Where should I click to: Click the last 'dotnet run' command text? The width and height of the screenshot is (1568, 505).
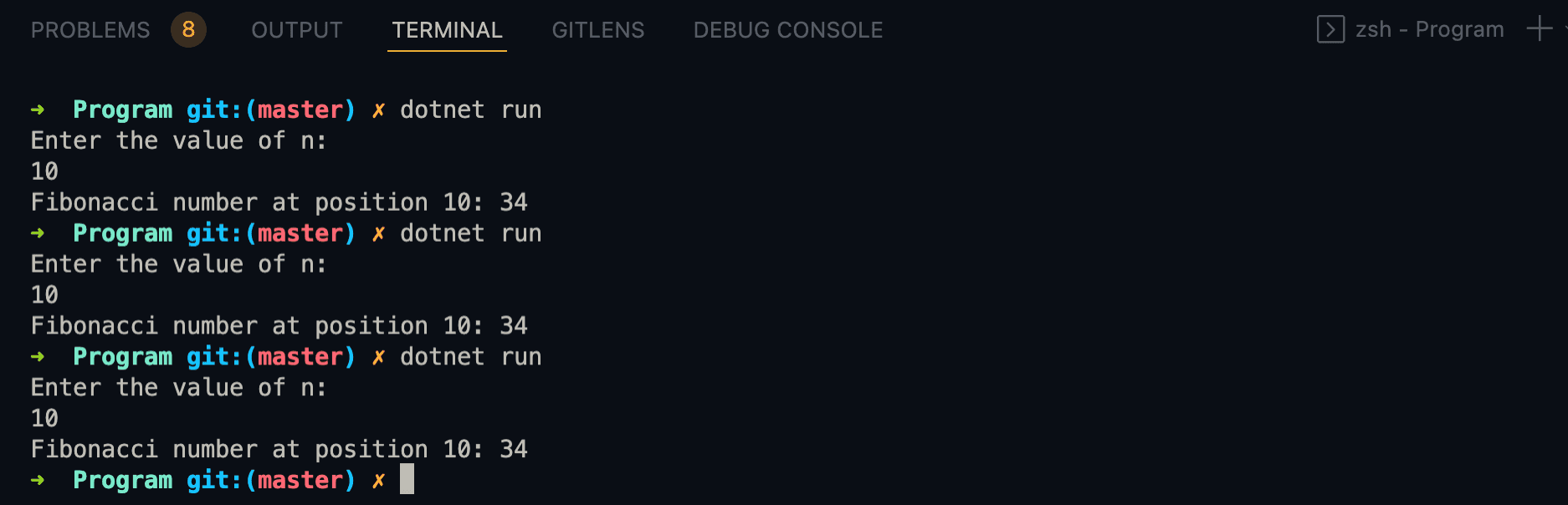(x=471, y=356)
